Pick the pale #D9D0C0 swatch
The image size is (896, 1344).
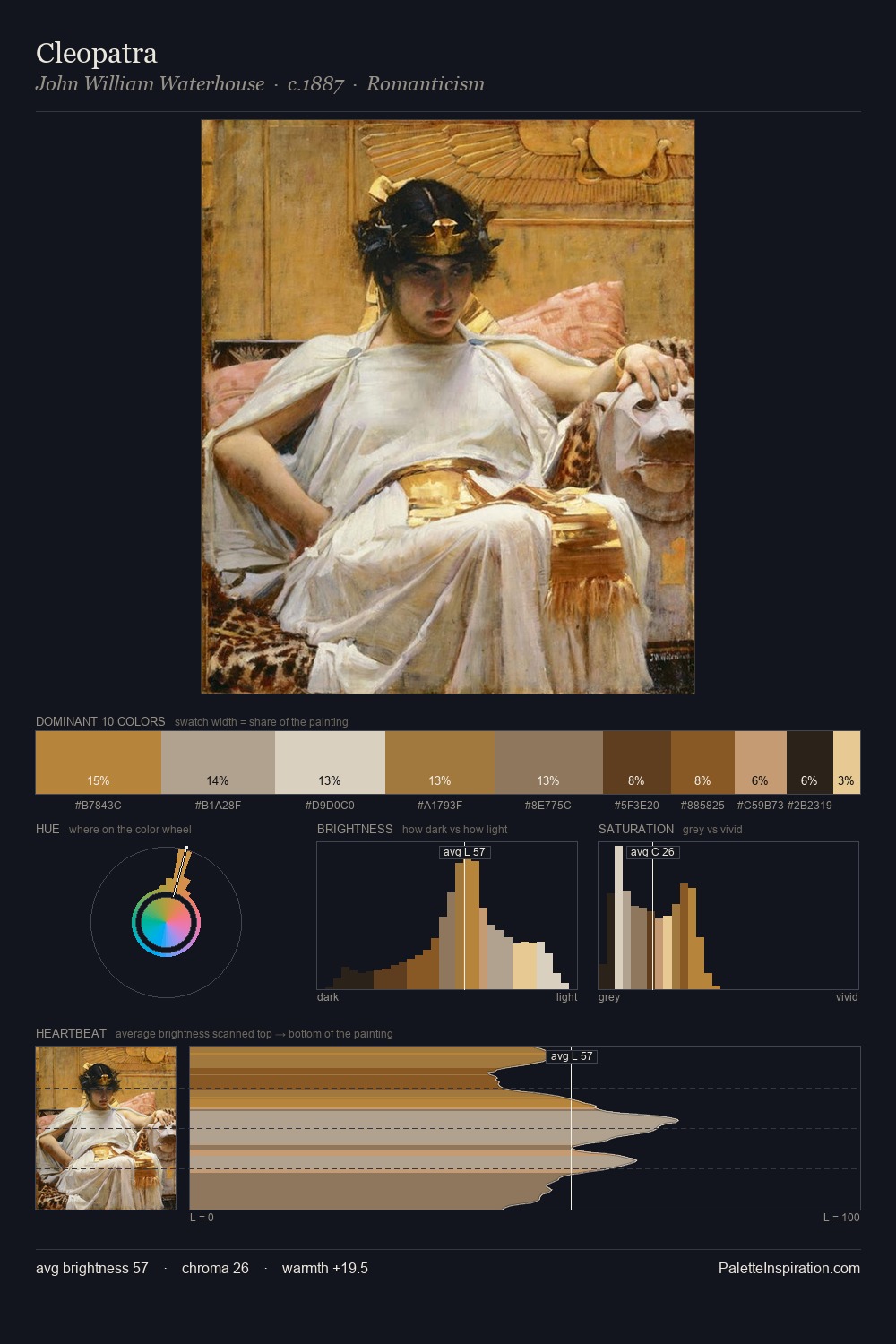point(330,762)
